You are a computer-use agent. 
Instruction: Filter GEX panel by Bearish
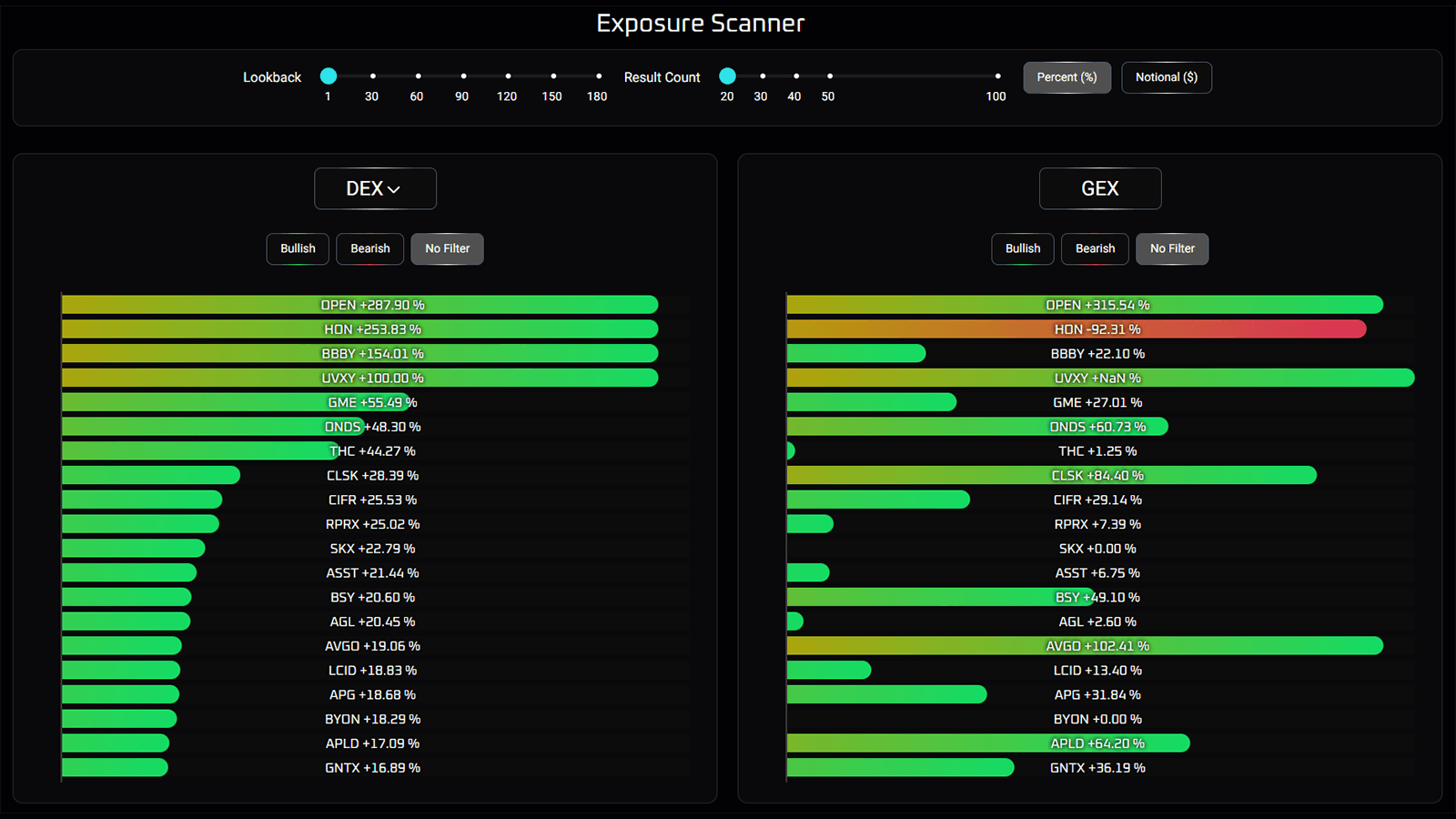(1095, 248)
